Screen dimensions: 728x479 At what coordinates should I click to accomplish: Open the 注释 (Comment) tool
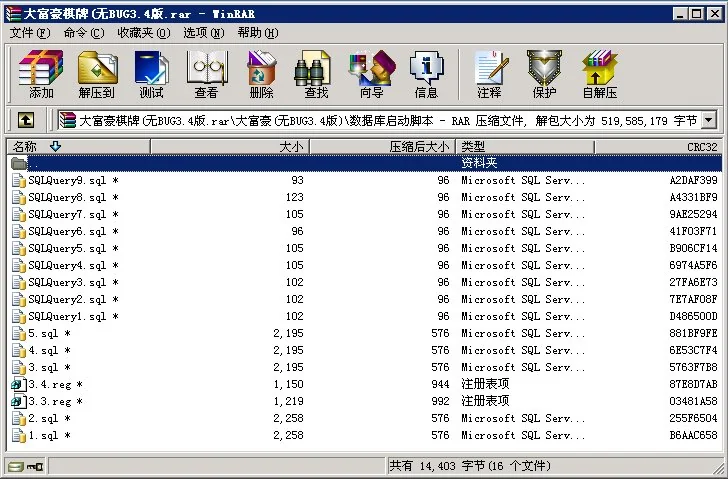coord(489,73)
